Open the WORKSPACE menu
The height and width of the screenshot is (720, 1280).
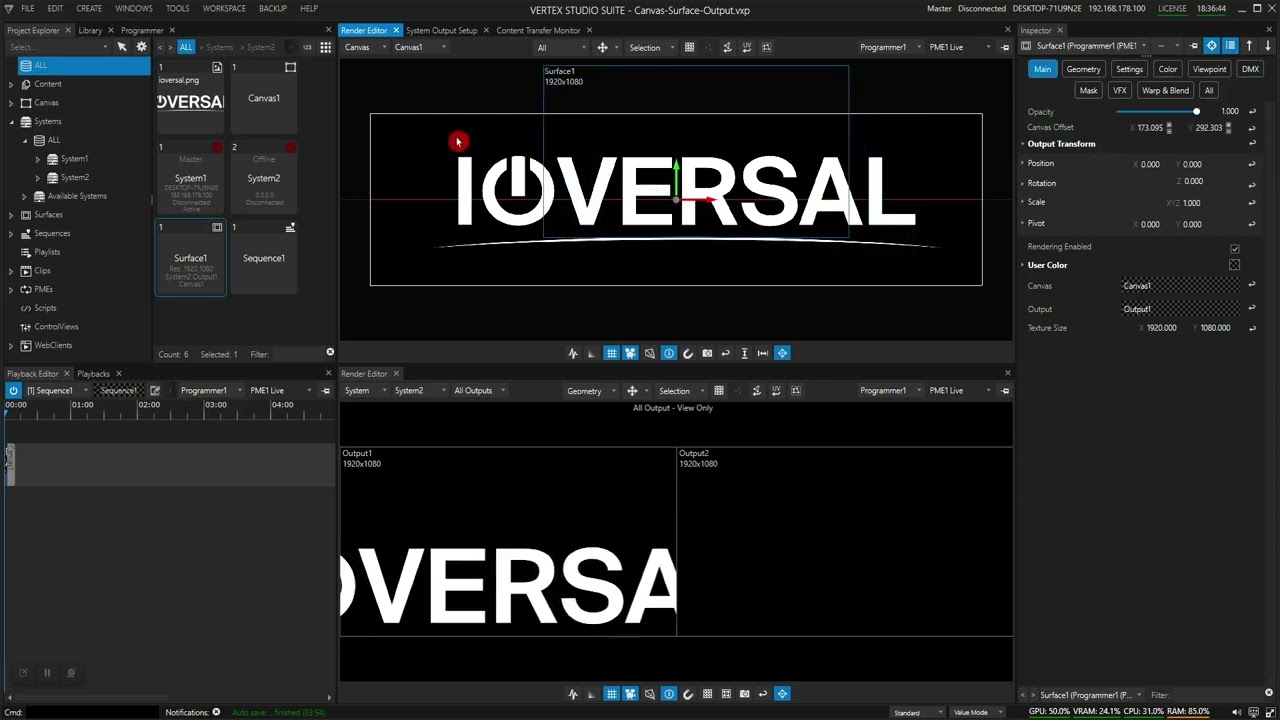(224, 8)
